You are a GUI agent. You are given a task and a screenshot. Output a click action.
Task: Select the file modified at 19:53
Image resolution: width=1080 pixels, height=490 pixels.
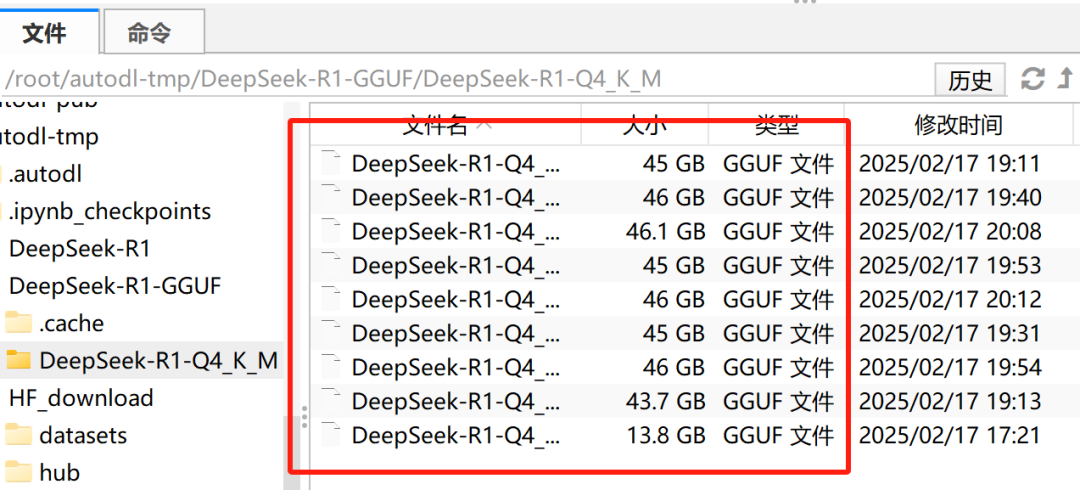pos(691,265)
